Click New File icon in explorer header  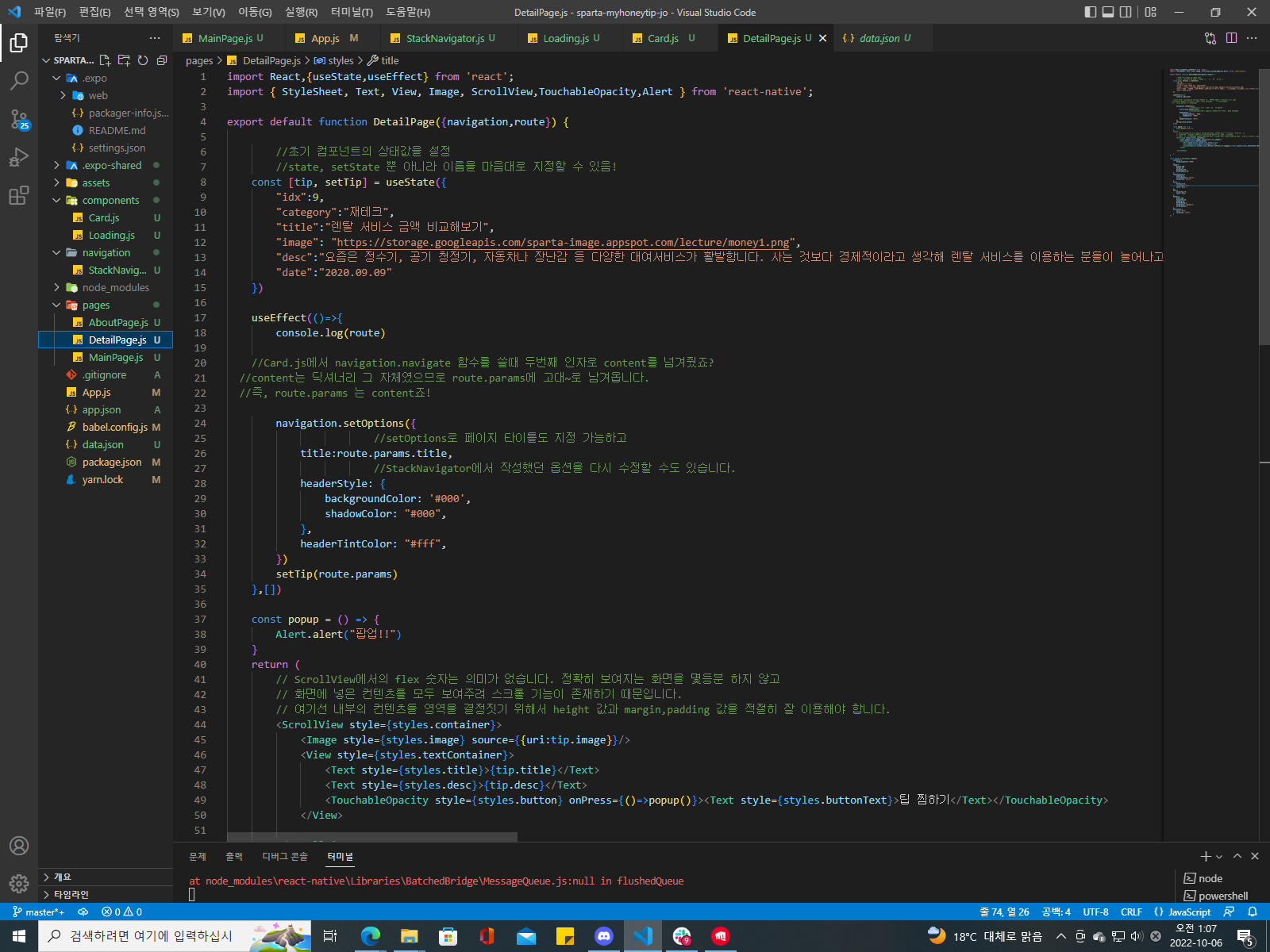click(x=105, y=60)
